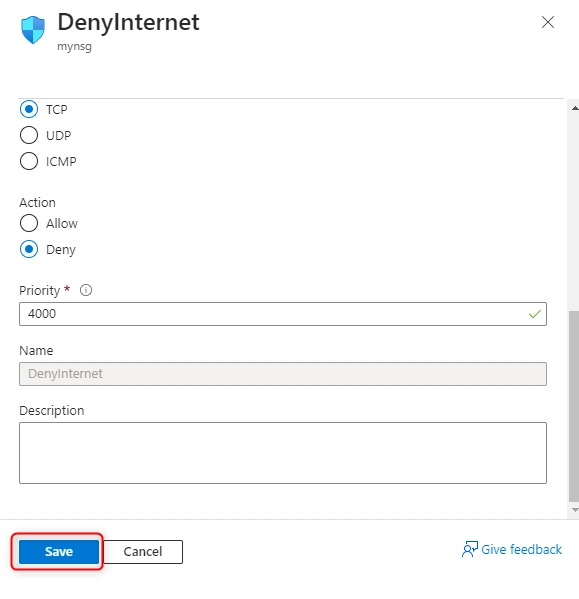The width and height of the screenshot is (579, 599).
Task: Click the scrollbar up arrow
Action: (574, 108)
